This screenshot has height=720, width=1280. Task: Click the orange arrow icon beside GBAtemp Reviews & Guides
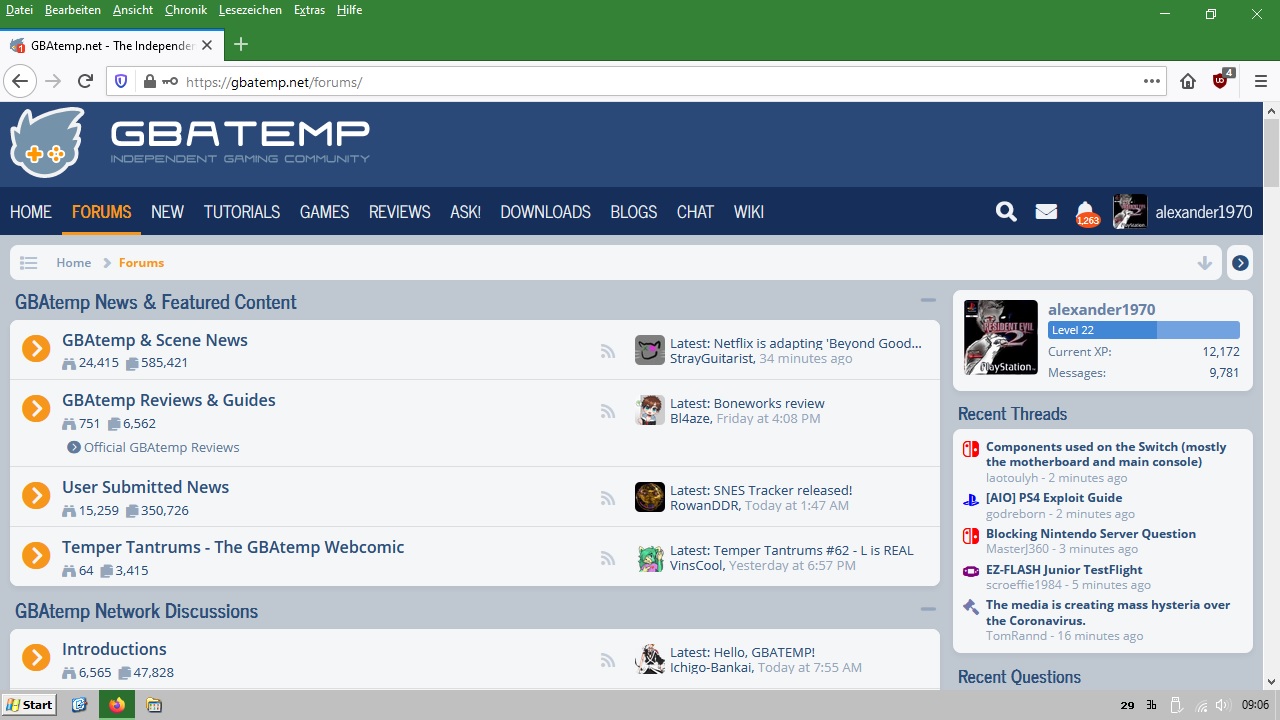coord(36,408)
